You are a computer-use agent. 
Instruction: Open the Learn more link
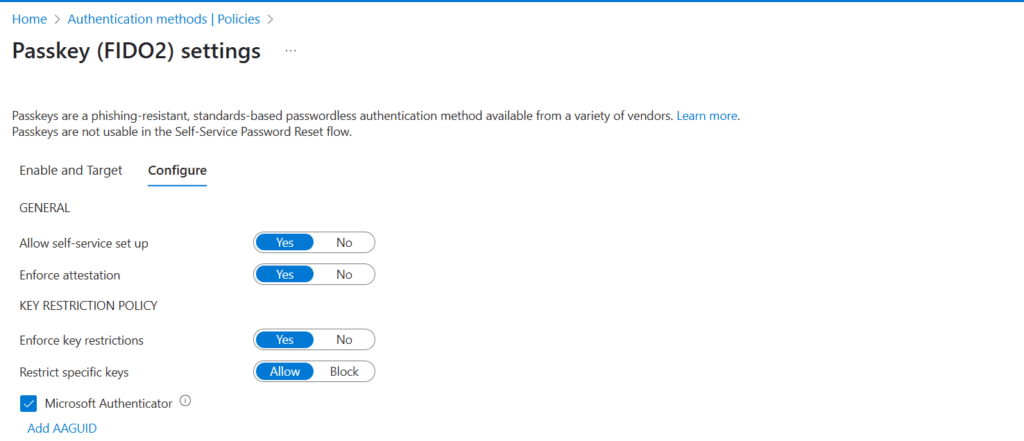click(707, 116)
